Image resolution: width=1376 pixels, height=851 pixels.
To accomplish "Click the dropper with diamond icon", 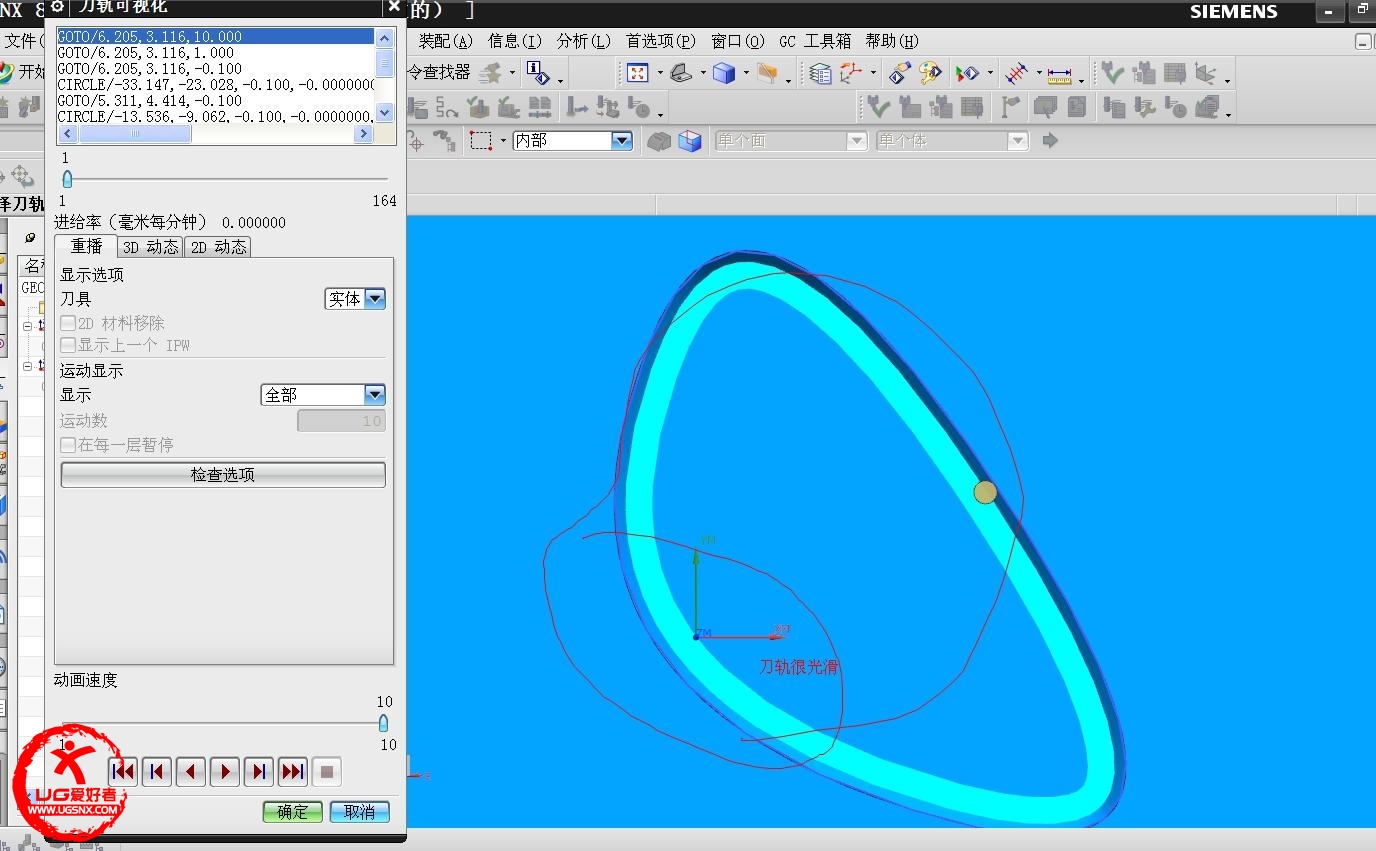I will coord(899,73).
